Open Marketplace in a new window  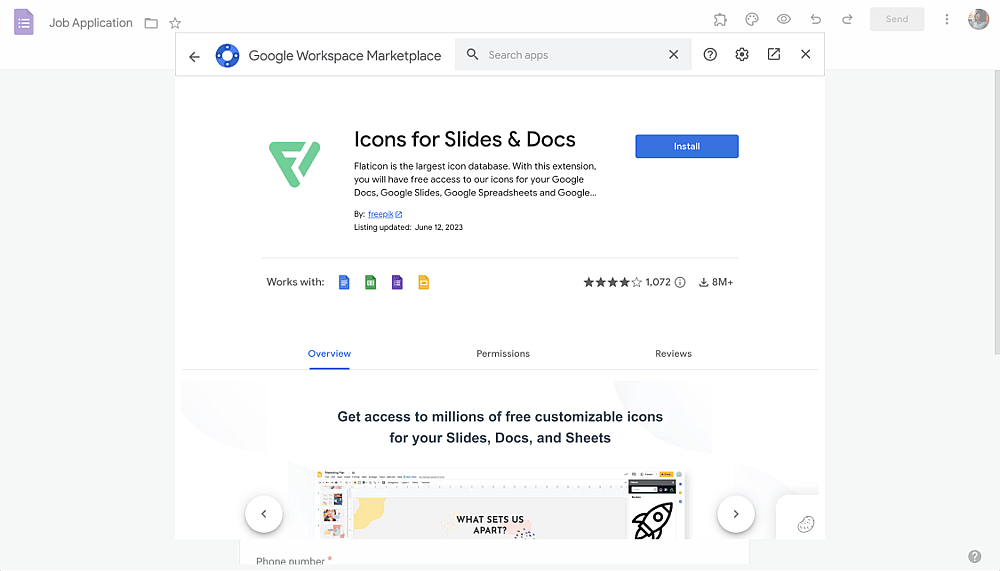click(x=774, y=54)
